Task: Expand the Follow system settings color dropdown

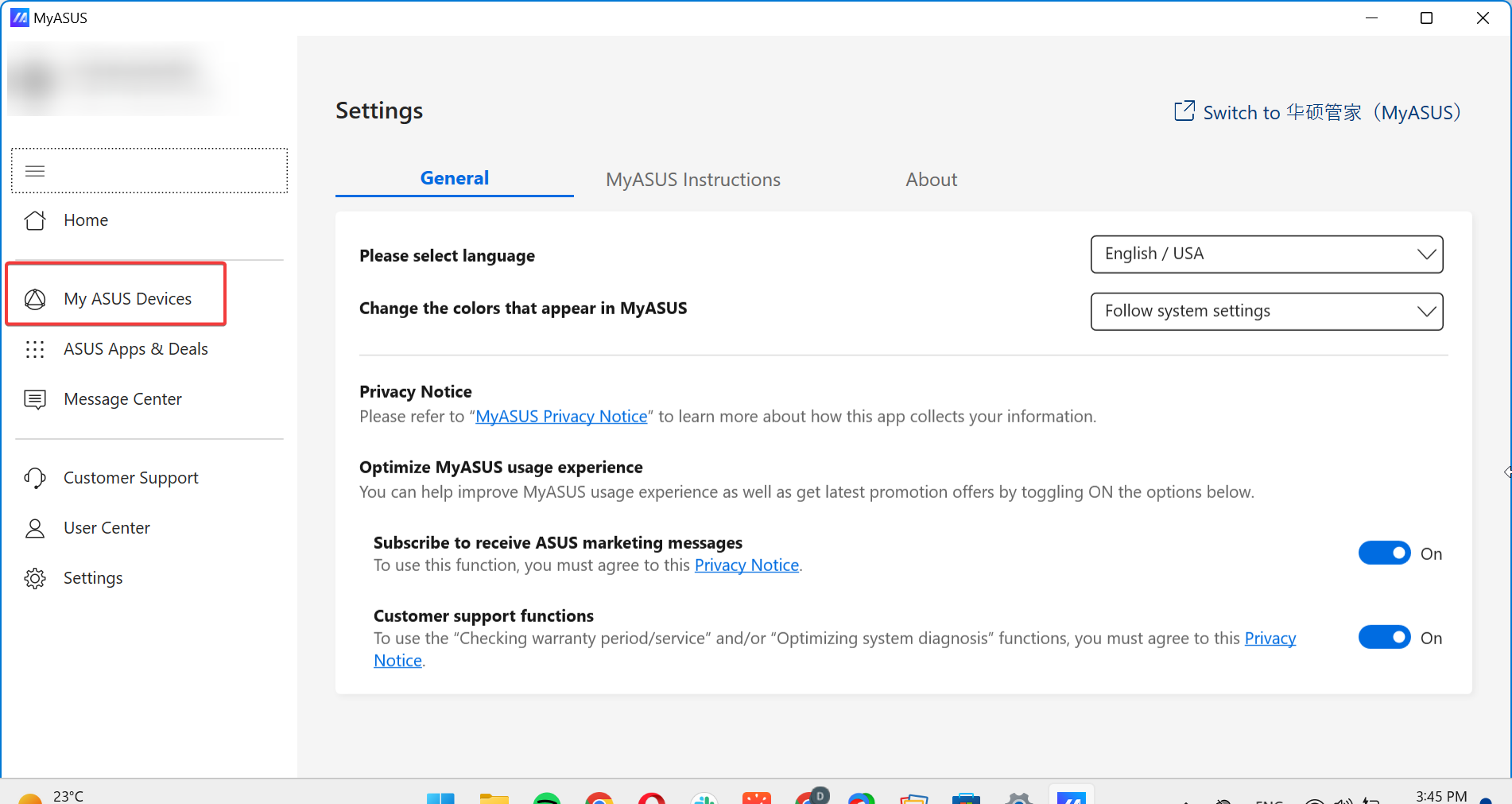Action: click(x=1266, y=312)
